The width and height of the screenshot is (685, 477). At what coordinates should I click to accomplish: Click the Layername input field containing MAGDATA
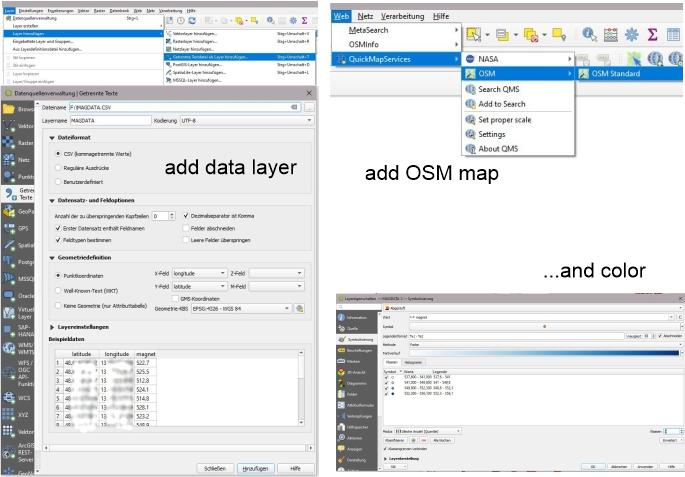tap(110, 120)
